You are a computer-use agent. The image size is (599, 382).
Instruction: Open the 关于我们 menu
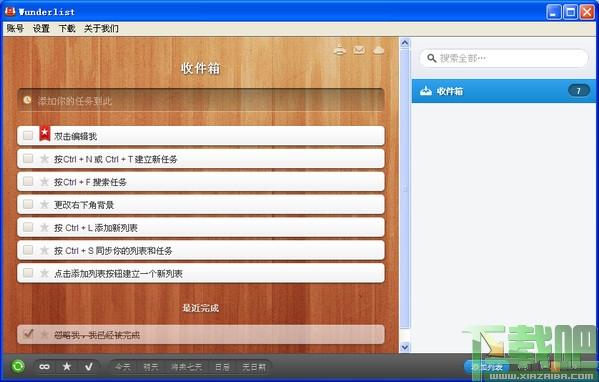(101, 28)
